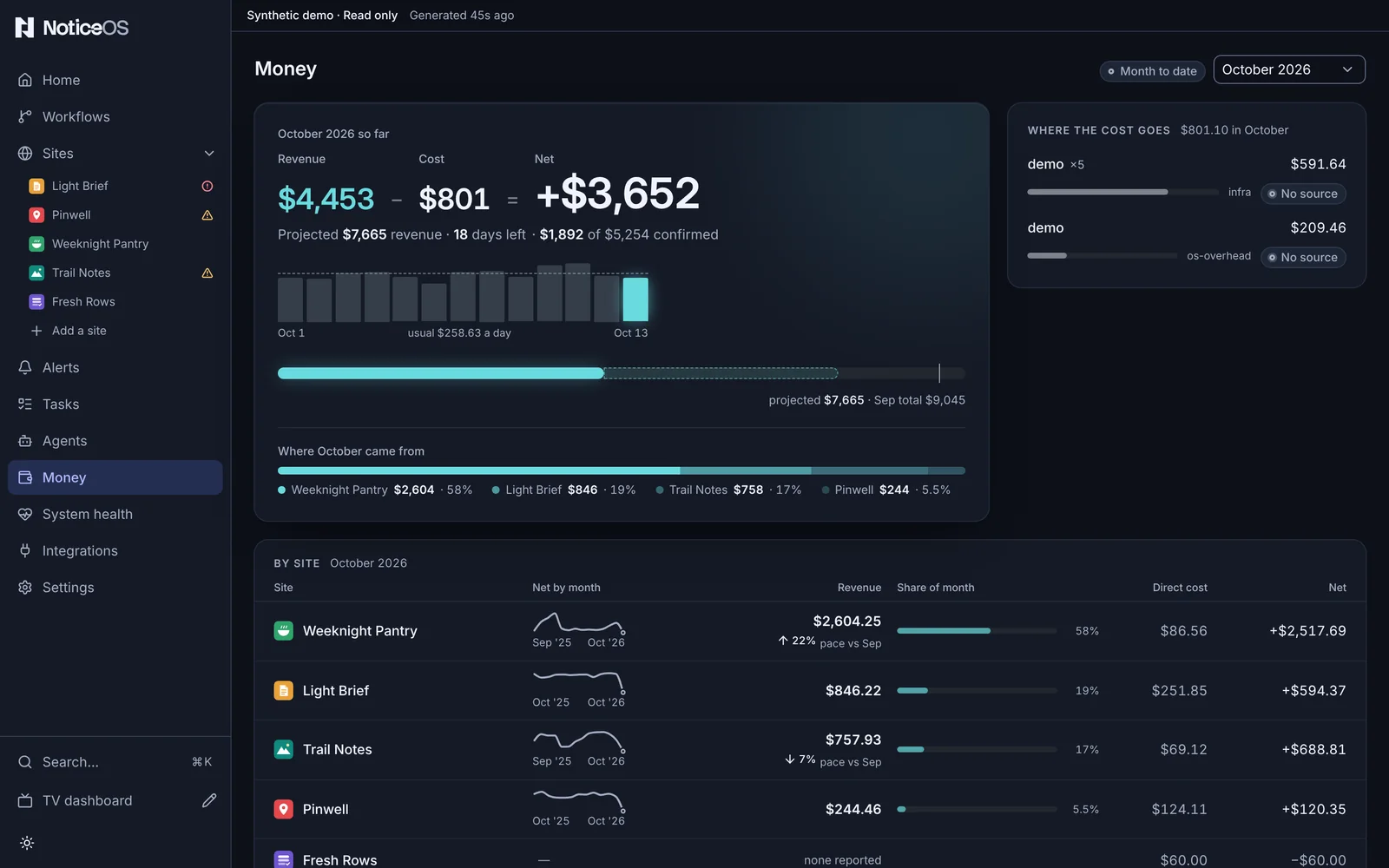Open Integrations plug icon
This screenshot has width=1389, height=868.
pyautogui.click(x=25, y=551)
